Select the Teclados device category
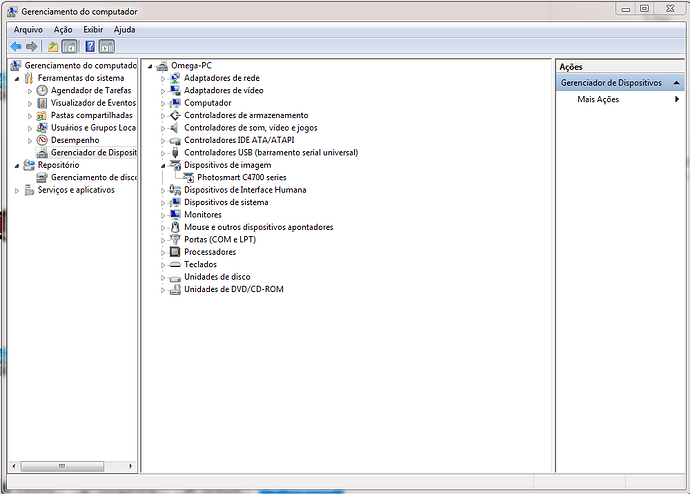This screenshot has width=690, height=494. [x=200, y=264]
